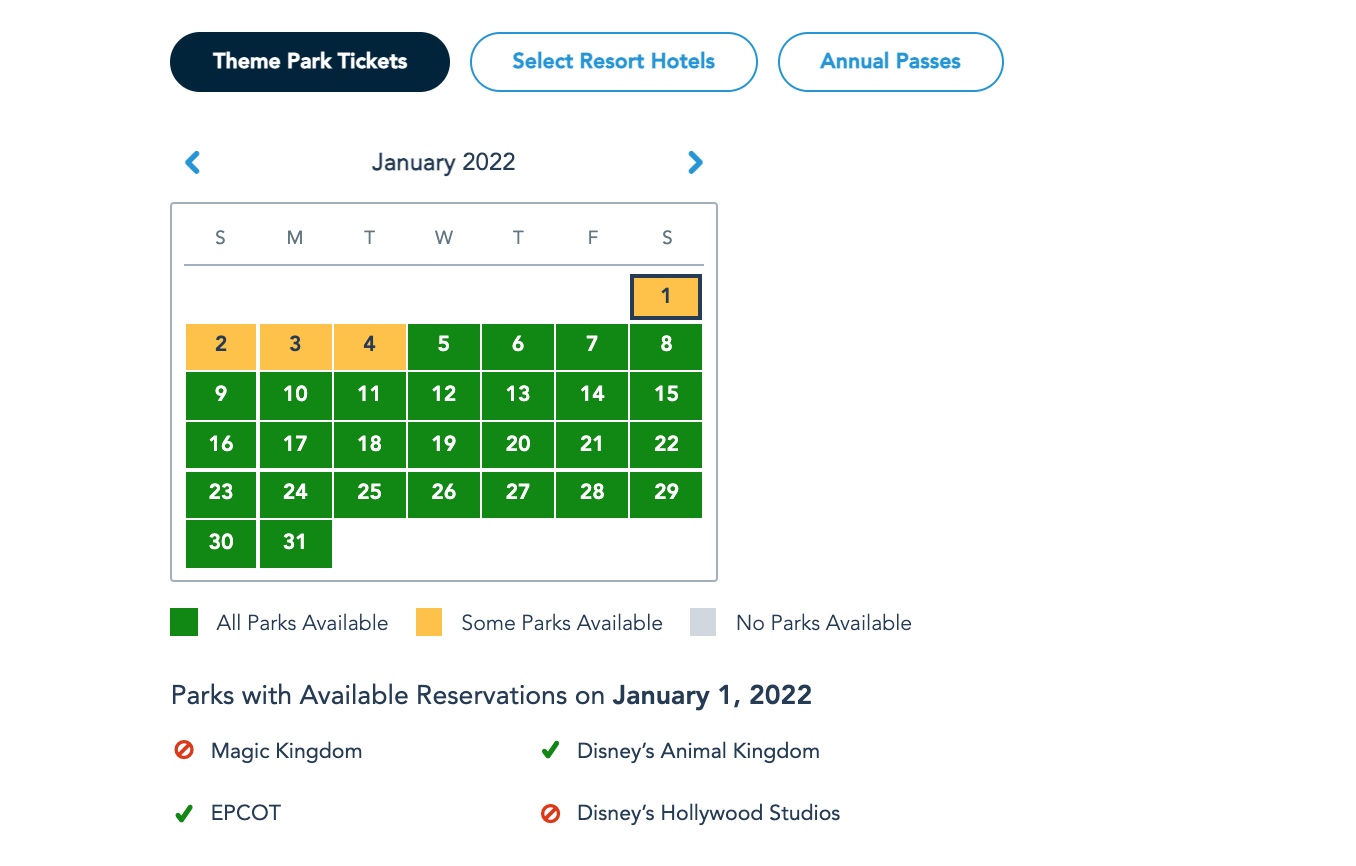Select January 1 on the calendar

coord(666,297)
